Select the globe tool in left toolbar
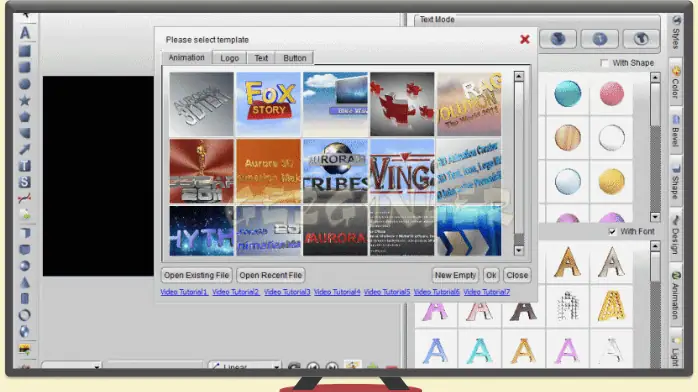 (25, 331)
